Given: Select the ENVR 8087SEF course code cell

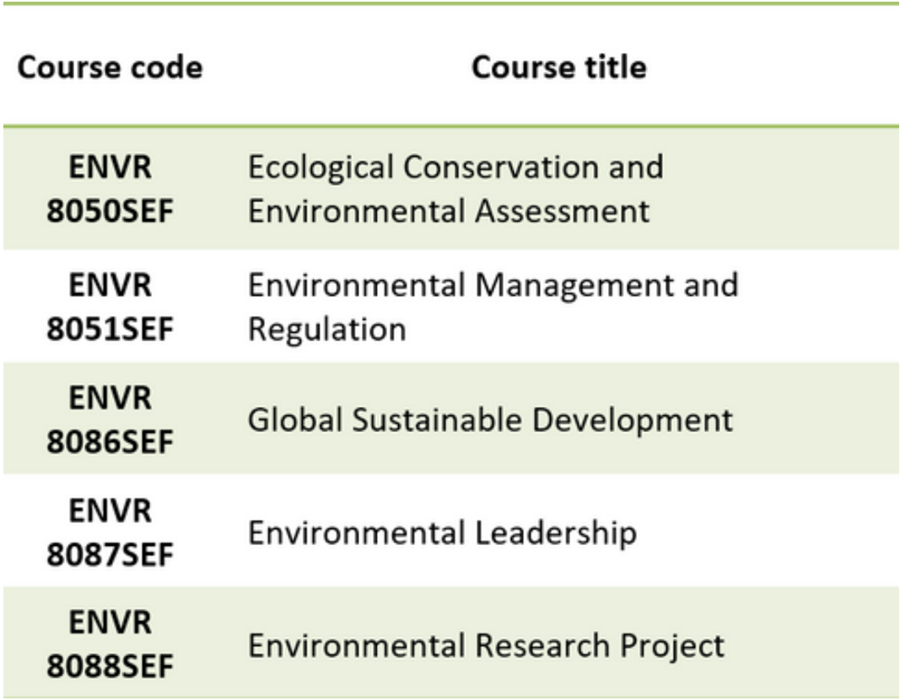Looking at the screenshot, I should (110, 532).
